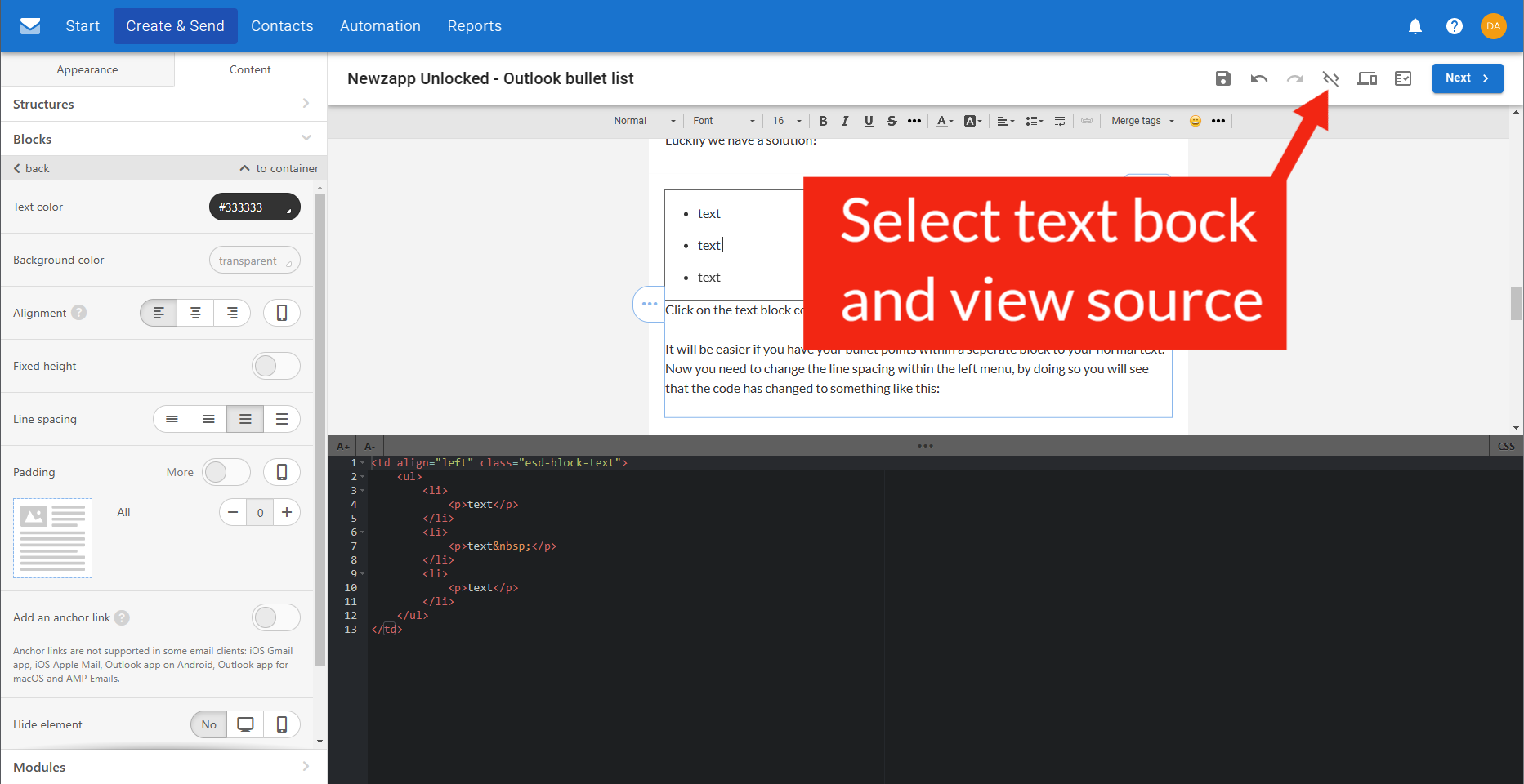The height and width of the screenshot is (784, 1524).
Task: Open desktop/mobile preview icon
Action: (1367, 78)
